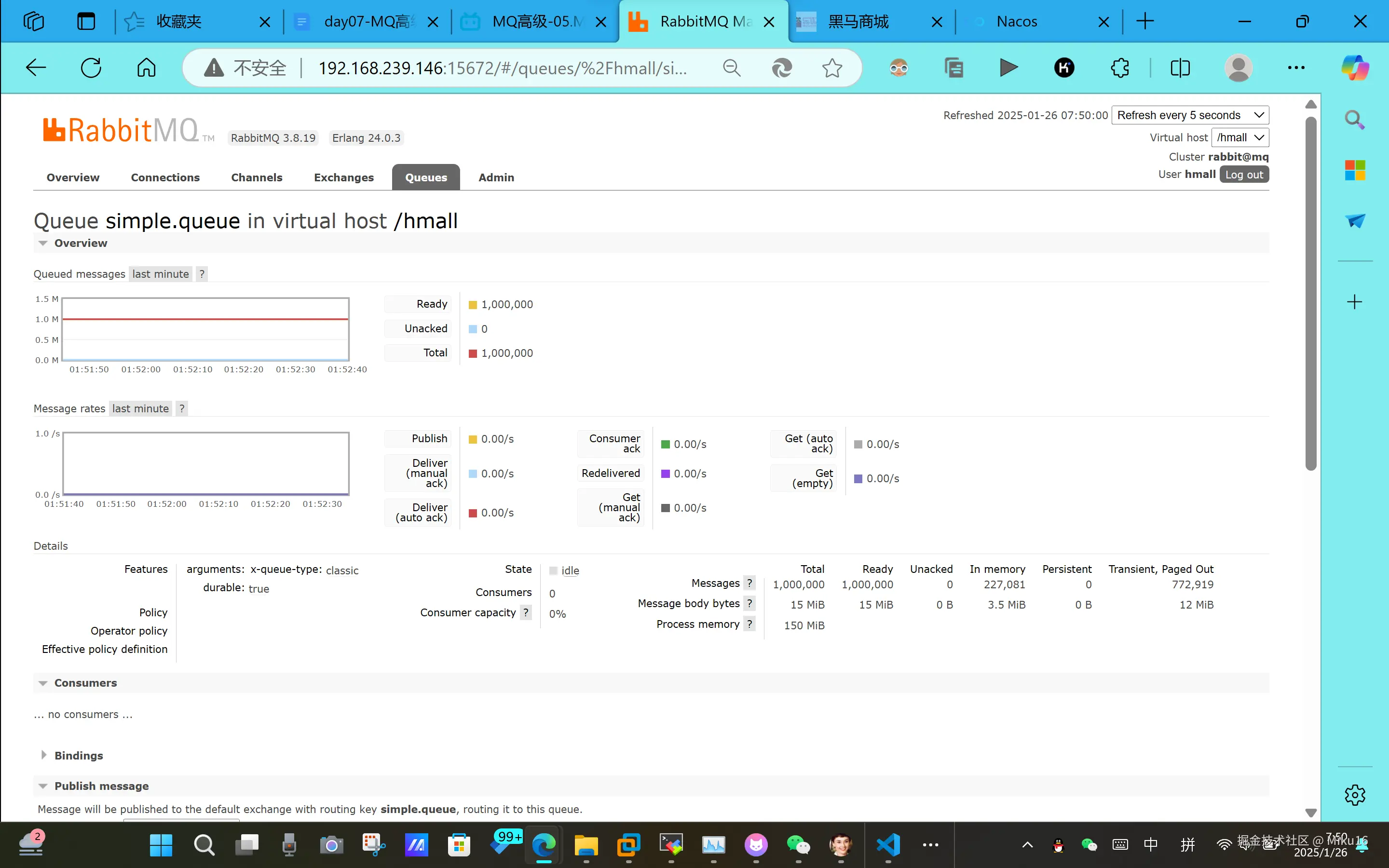1389x868 pixels.
Task: Click the home page icon
Action: [146, 68]
